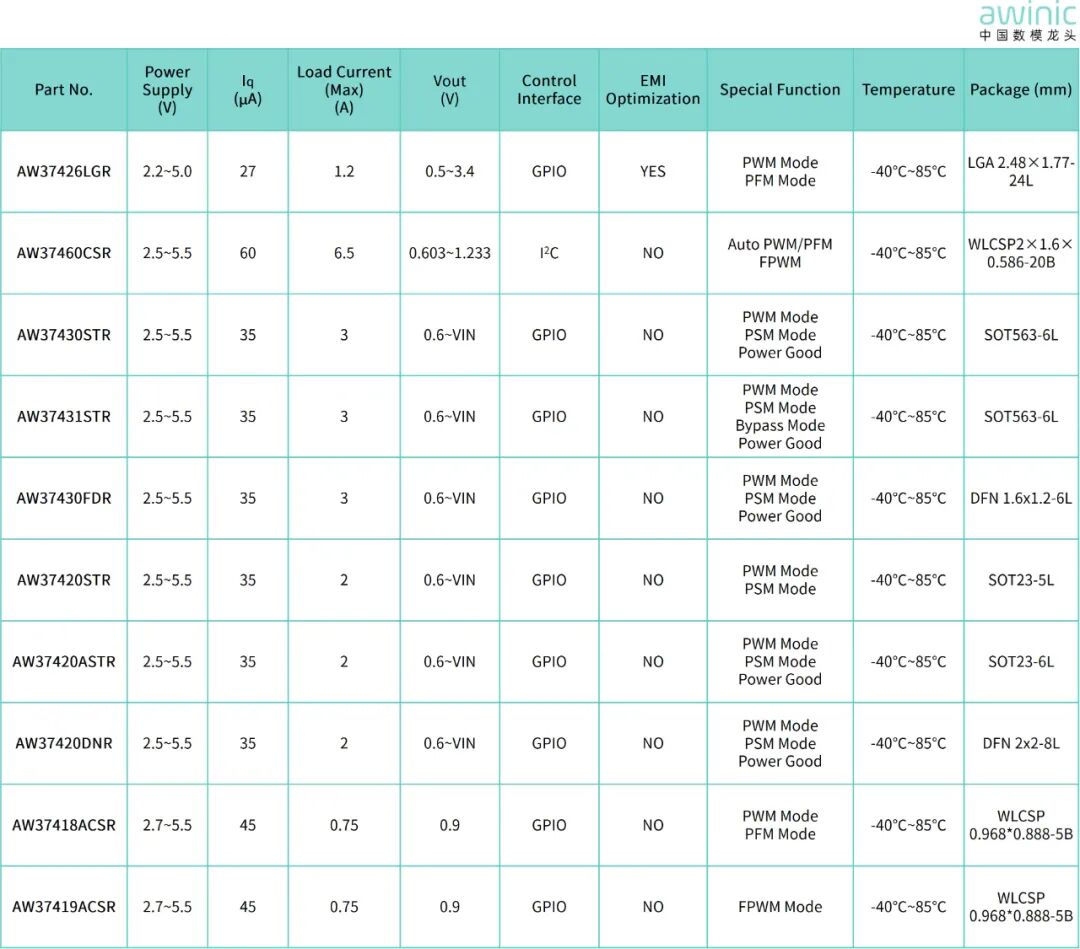Click GPIO interface in AW37426LGR row
Image resolution: width=1080 pixels, height=949 pixels.
[549, 171]
